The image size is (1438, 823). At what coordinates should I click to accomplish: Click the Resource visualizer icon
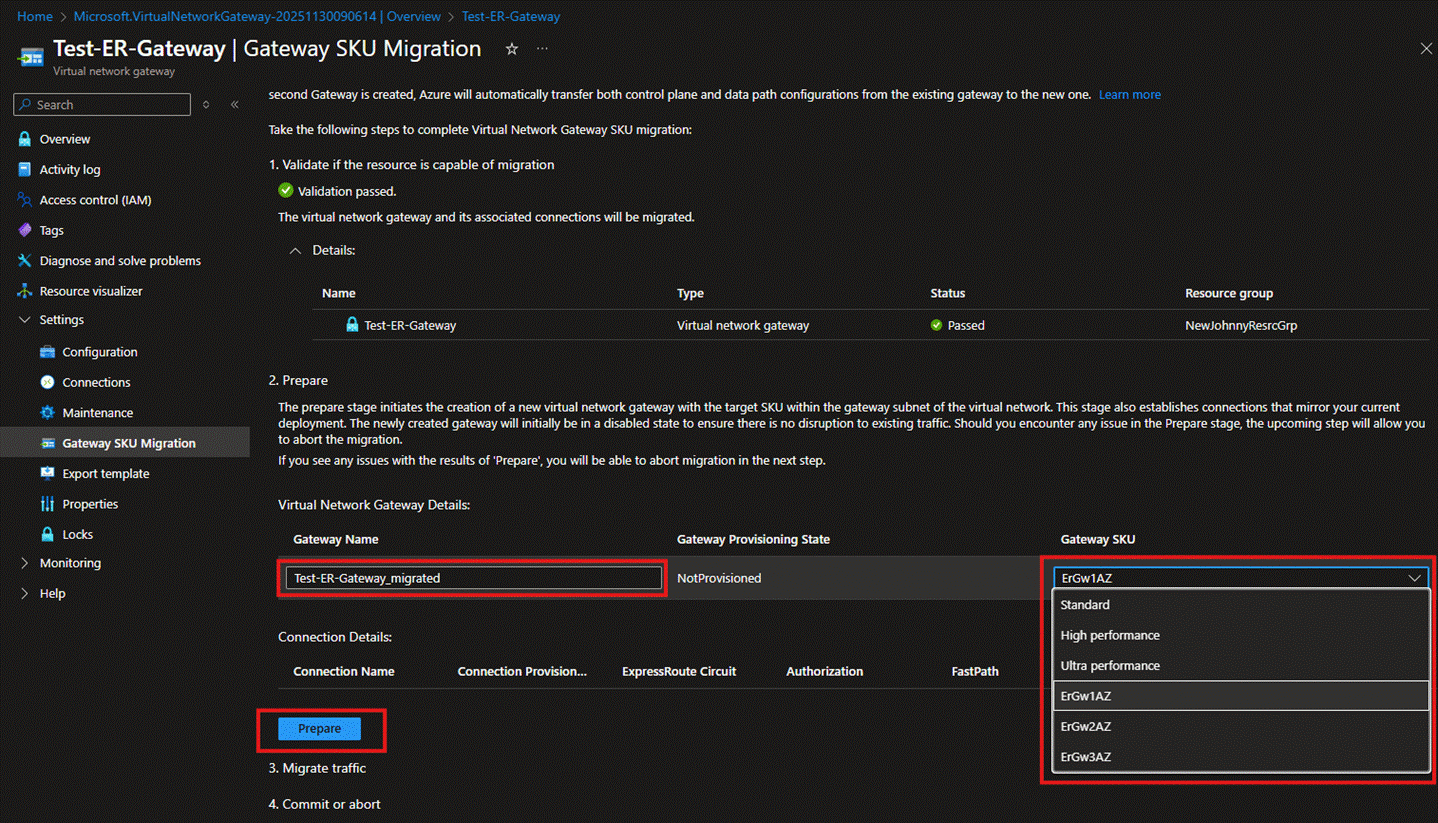[x=25, y=291]
